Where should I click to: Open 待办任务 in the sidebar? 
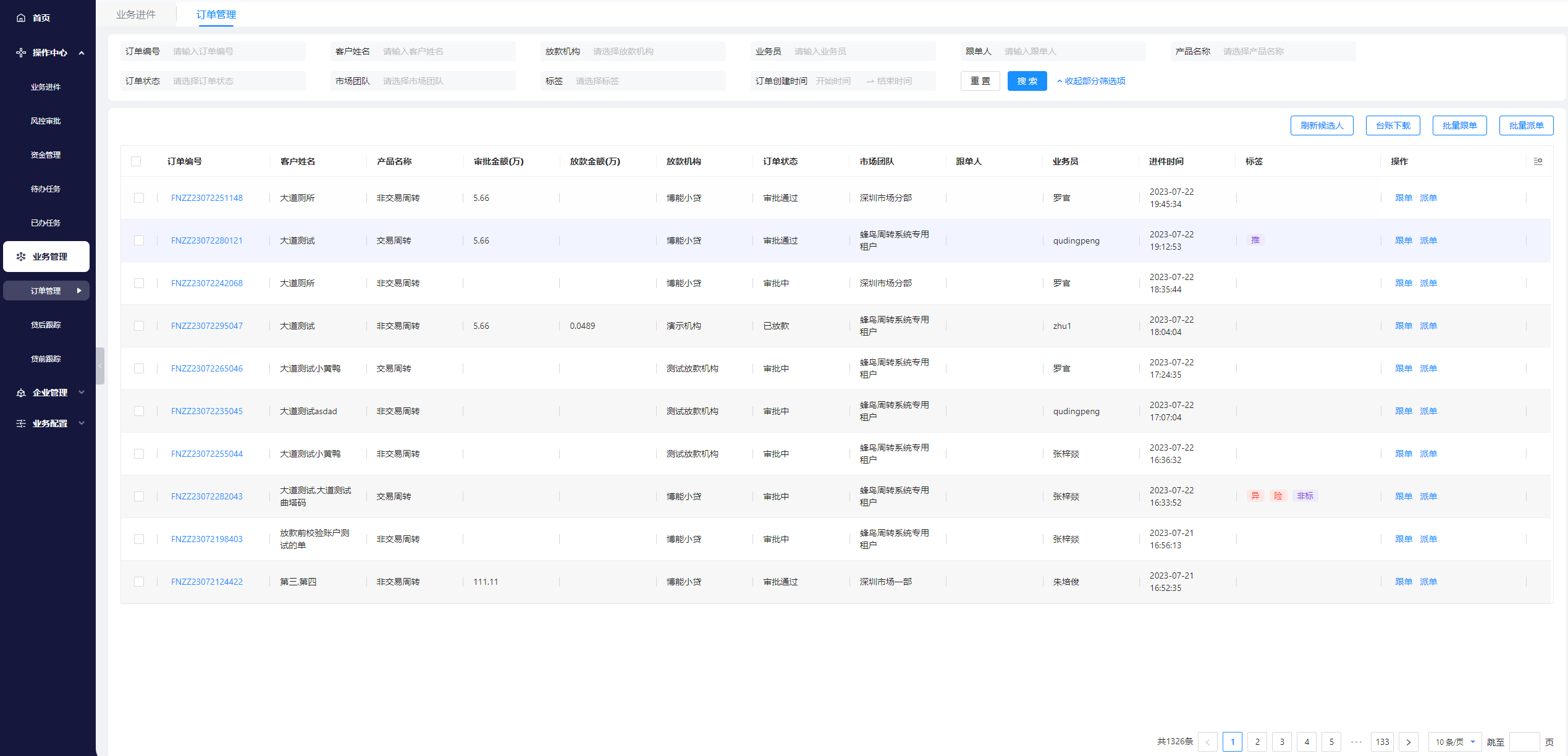coord(46,189)
